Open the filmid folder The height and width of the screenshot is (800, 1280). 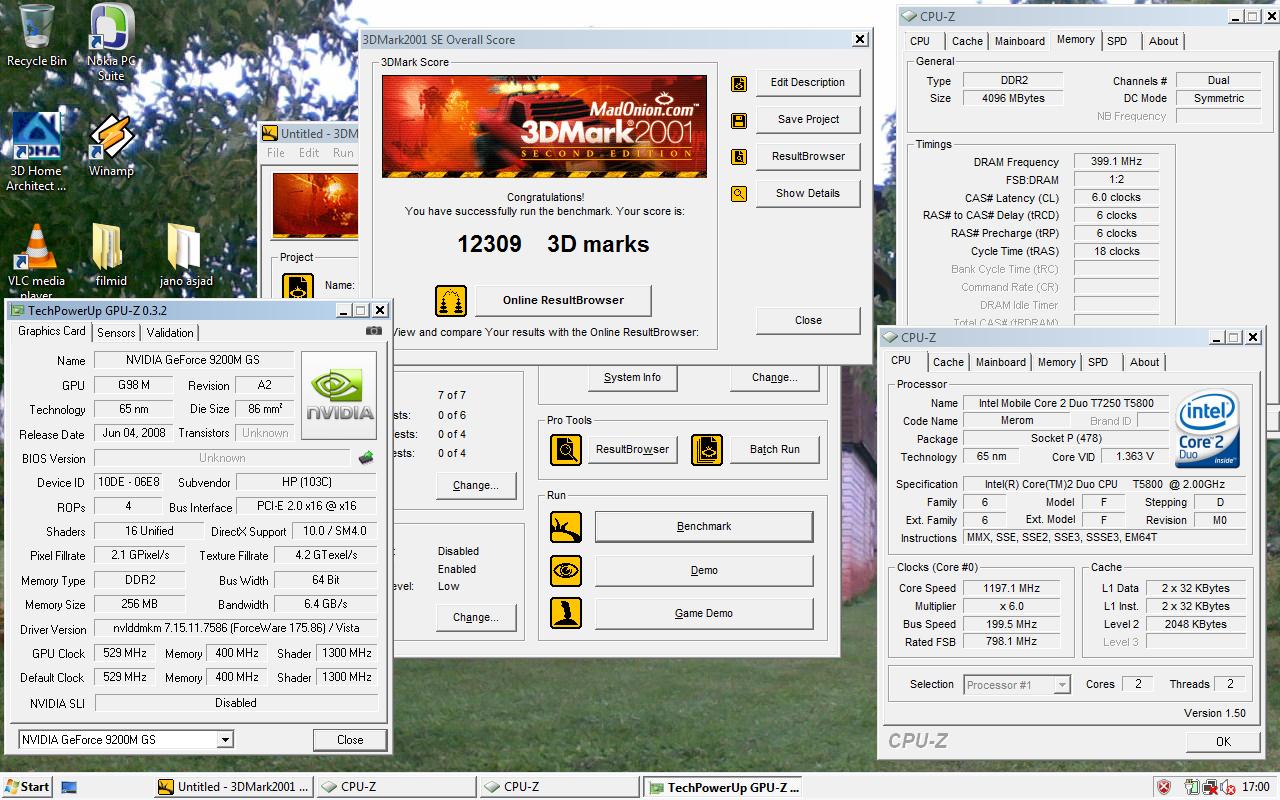pyautogui.click(x=111, y=255)
